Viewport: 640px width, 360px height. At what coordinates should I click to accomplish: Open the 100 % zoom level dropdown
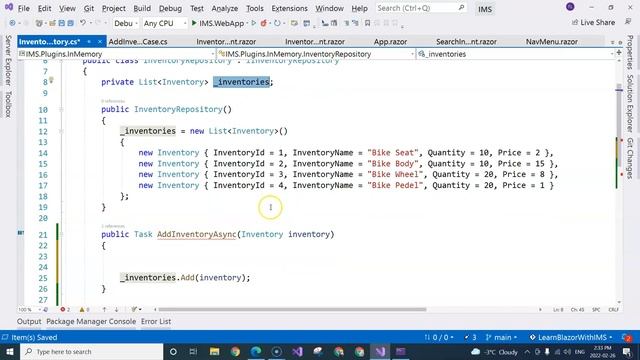click(30, 309)
